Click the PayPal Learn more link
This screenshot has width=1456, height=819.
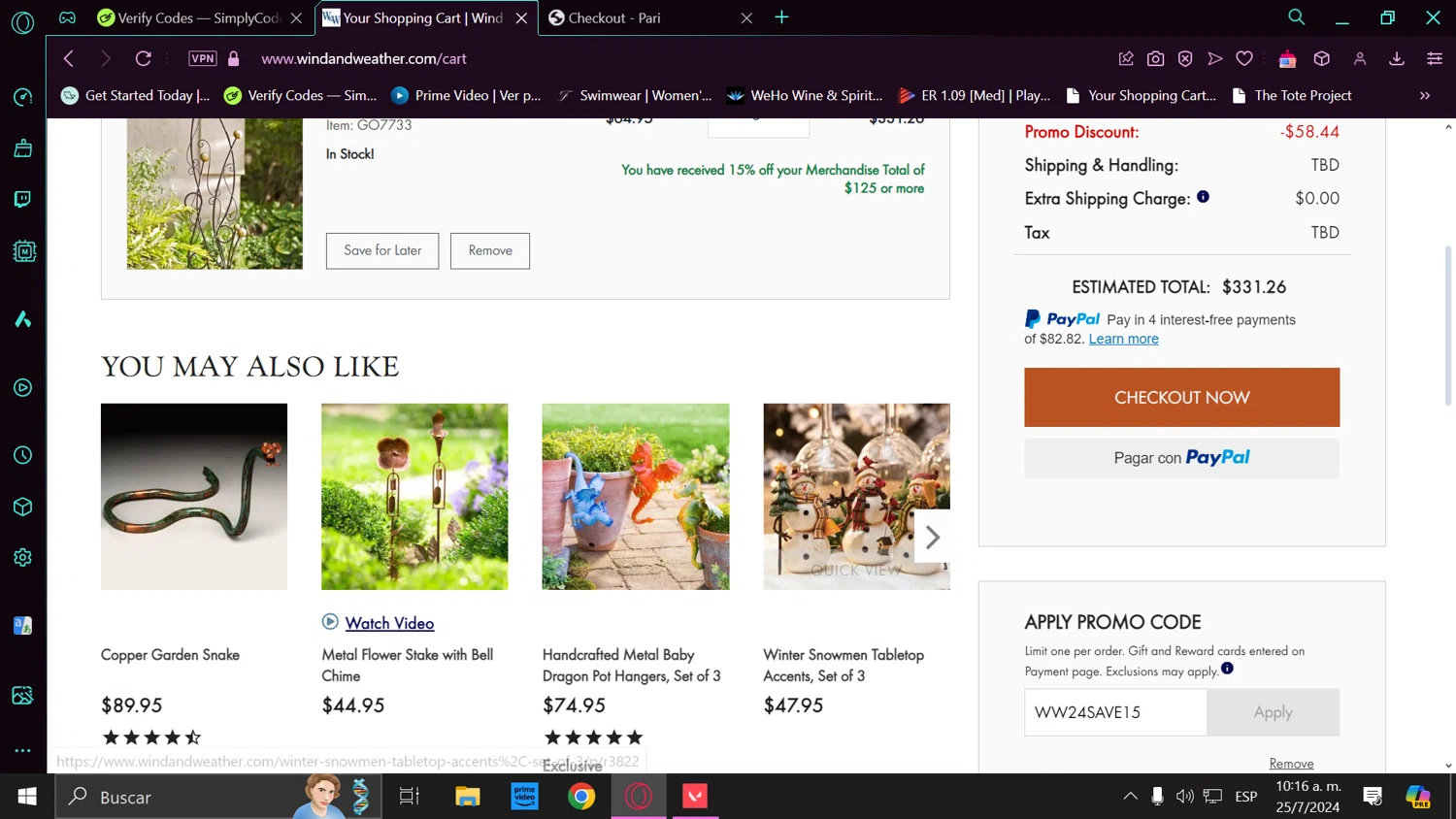click(1123, 339)
